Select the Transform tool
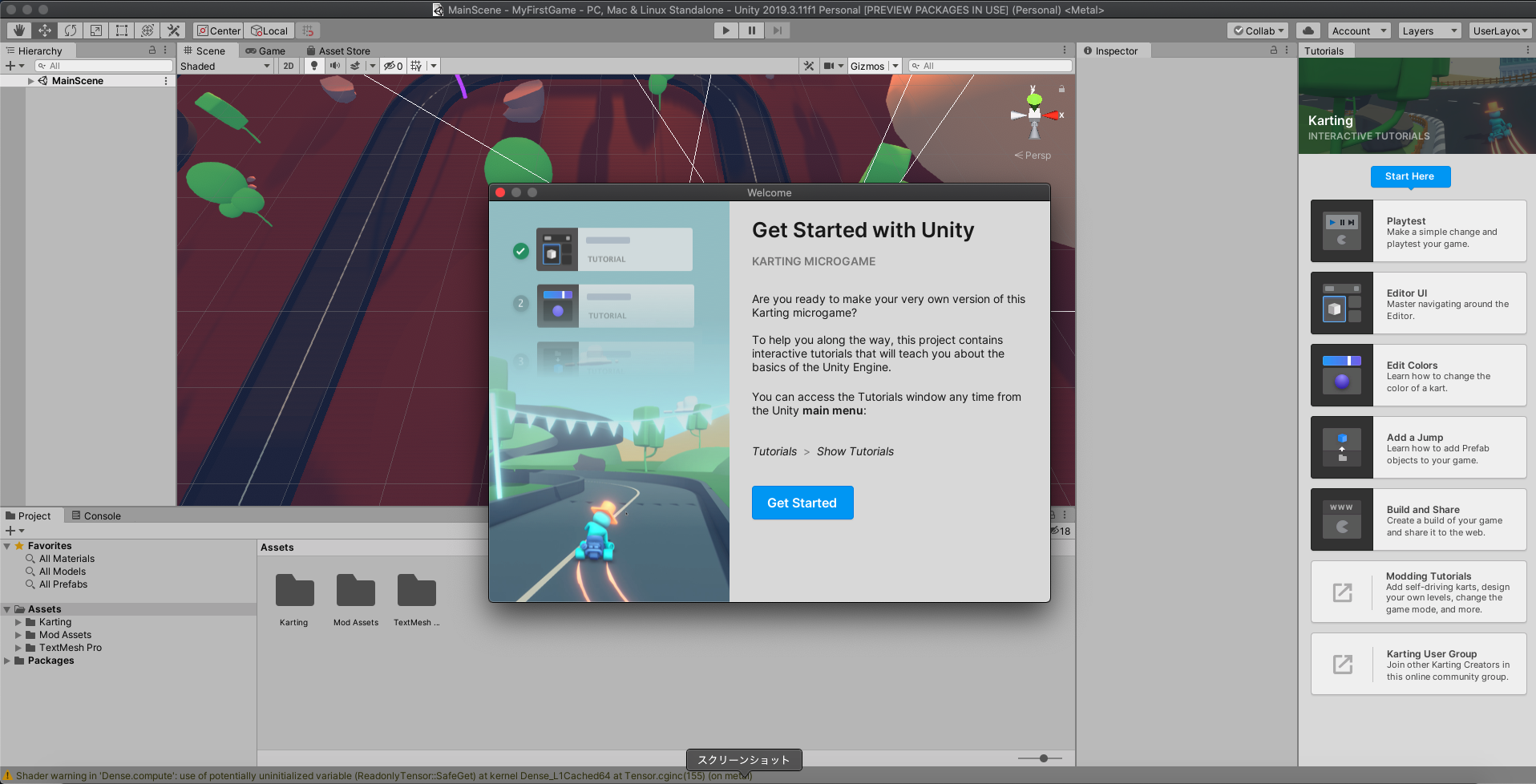Screen dimensions: 1536x784 148,30
